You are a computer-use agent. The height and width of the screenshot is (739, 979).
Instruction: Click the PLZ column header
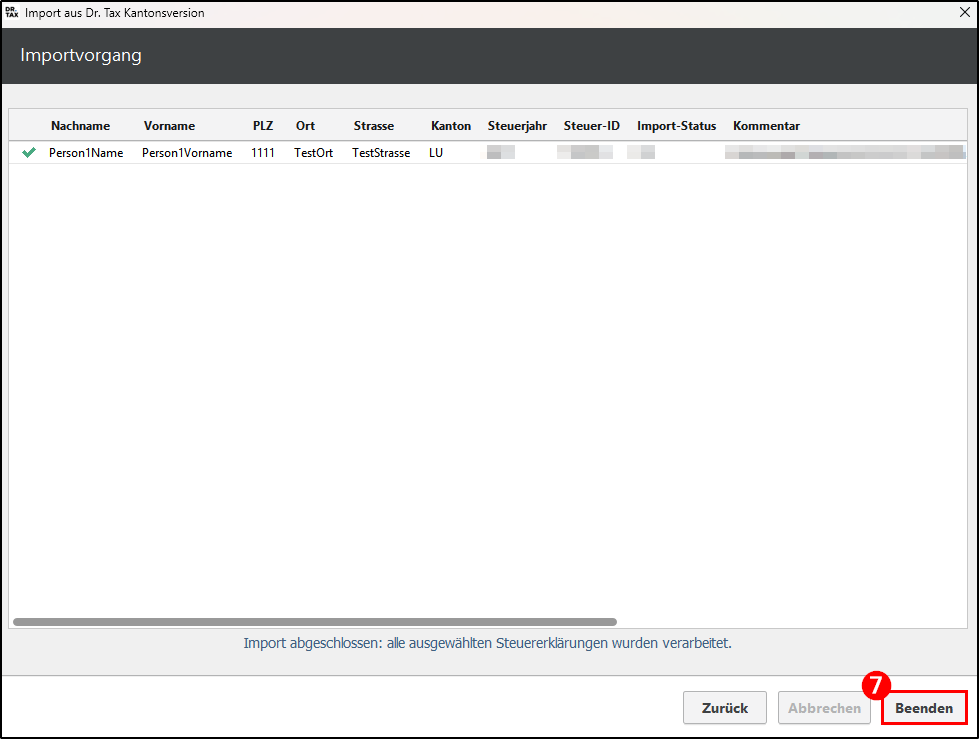[262, 126]
